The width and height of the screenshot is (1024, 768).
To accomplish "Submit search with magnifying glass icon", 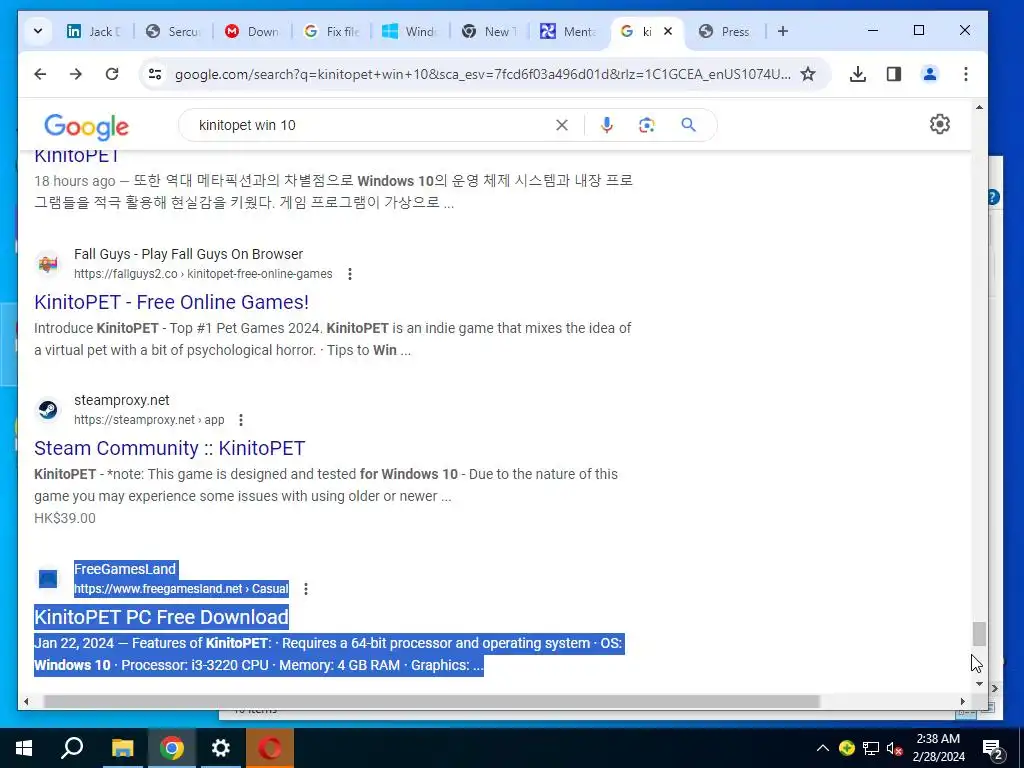I will [x=688, y=125].
